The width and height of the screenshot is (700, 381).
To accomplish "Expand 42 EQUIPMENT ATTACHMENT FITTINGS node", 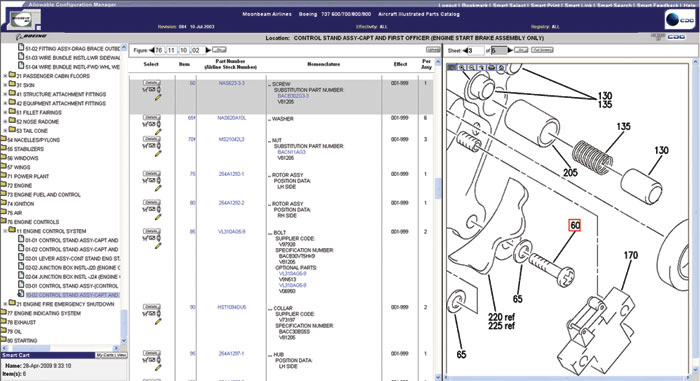I will pyautogui.click(x=5, y=103).
